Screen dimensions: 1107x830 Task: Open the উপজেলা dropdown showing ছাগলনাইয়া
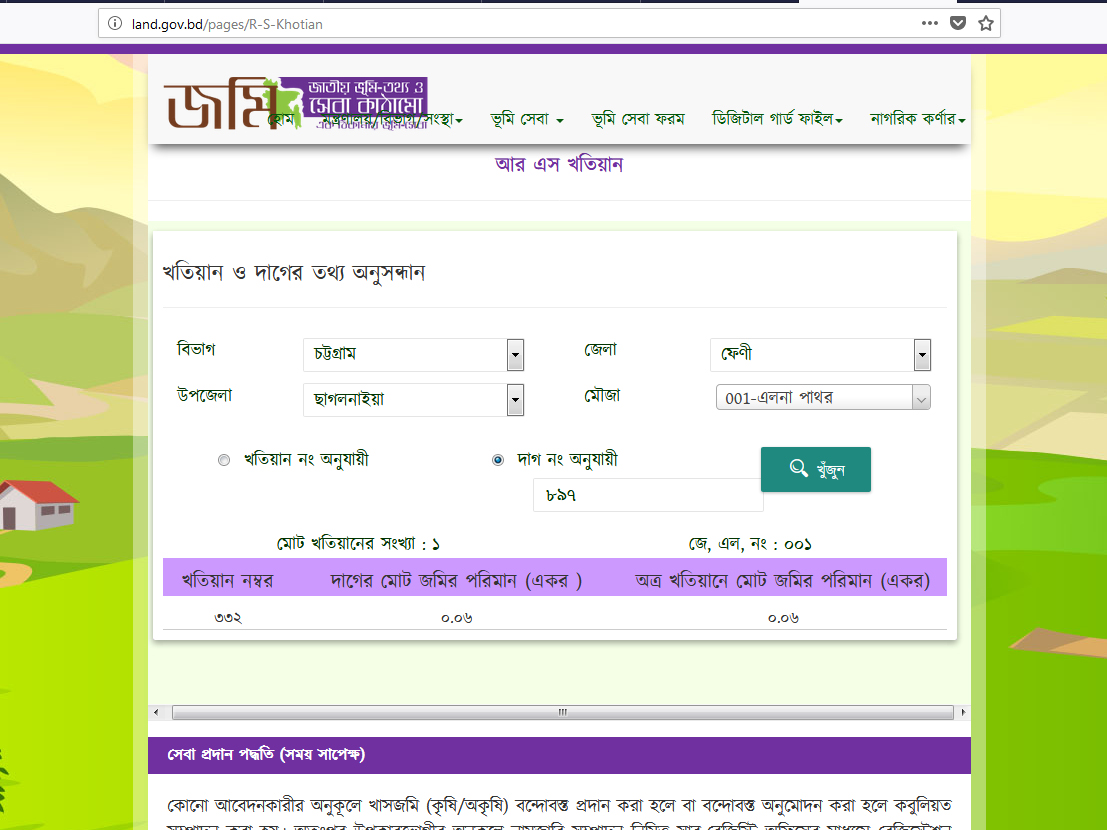click(x=414, y=399)
